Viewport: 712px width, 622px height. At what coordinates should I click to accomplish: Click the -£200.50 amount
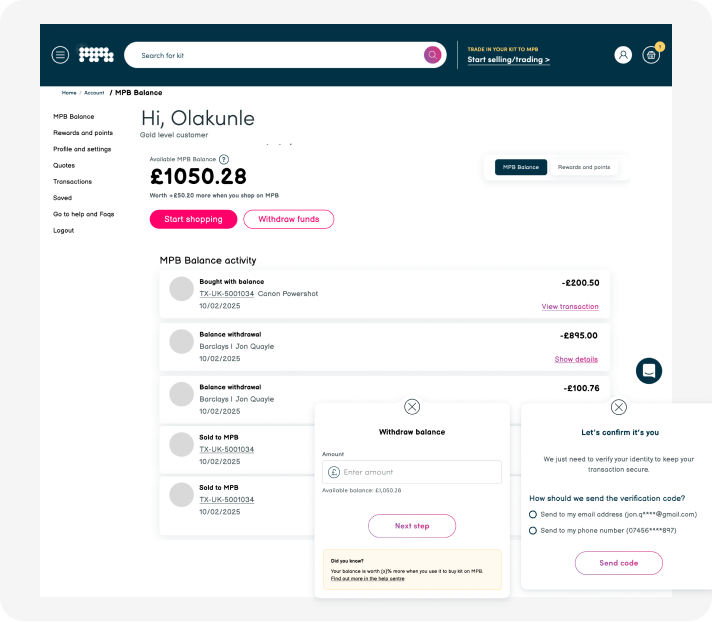580,283
